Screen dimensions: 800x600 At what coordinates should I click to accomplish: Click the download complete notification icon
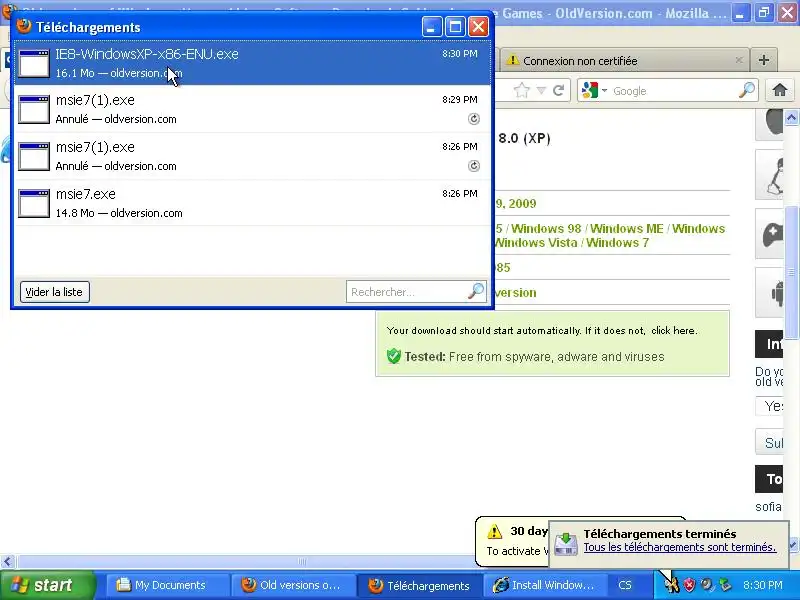(x=566, y=544)
